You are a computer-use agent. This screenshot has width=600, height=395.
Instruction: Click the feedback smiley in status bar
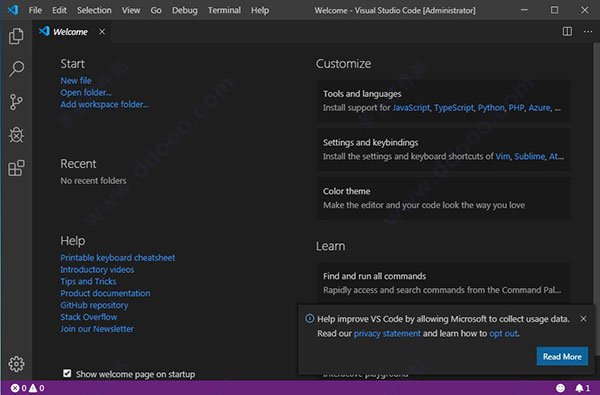pyautogui.click(x=560, y=388)
